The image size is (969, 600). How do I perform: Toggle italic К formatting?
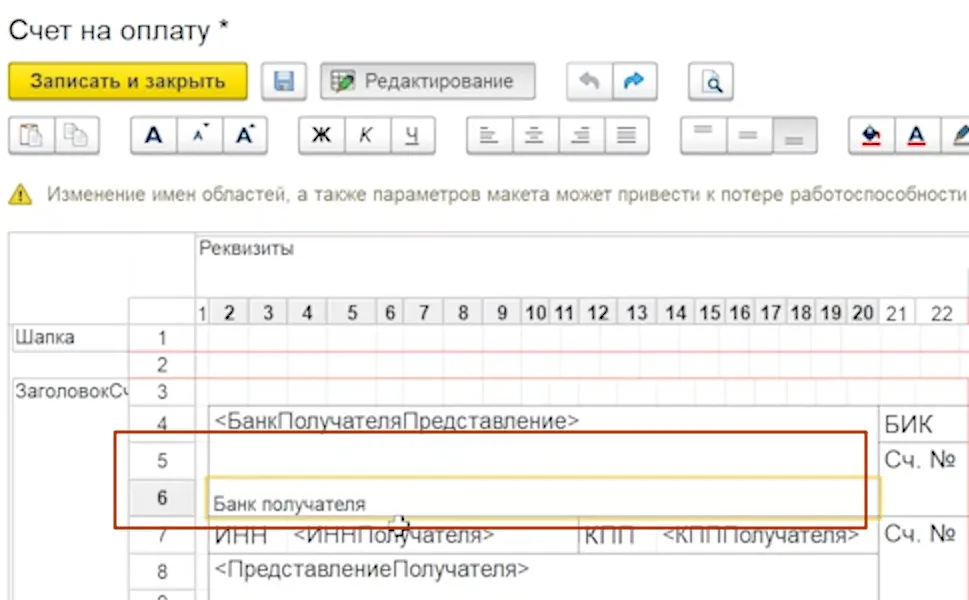(x=366, y=135)
